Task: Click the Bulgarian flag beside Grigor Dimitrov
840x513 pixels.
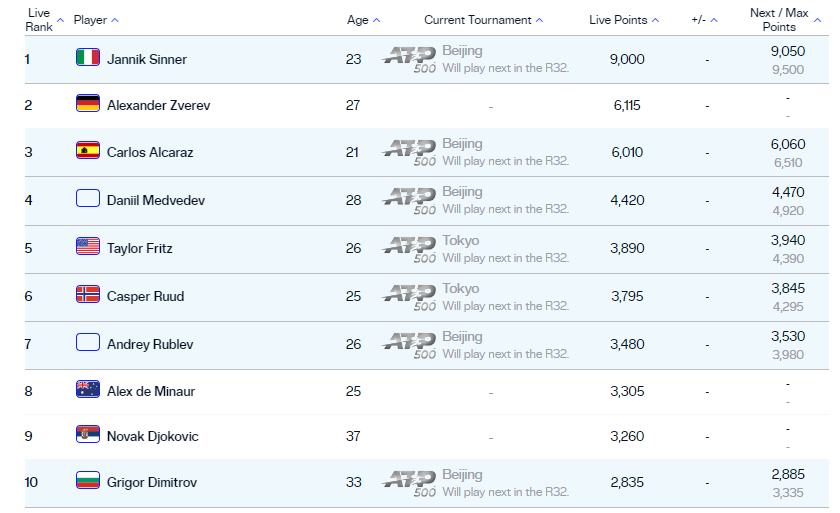Action: [x=88, y=482]
